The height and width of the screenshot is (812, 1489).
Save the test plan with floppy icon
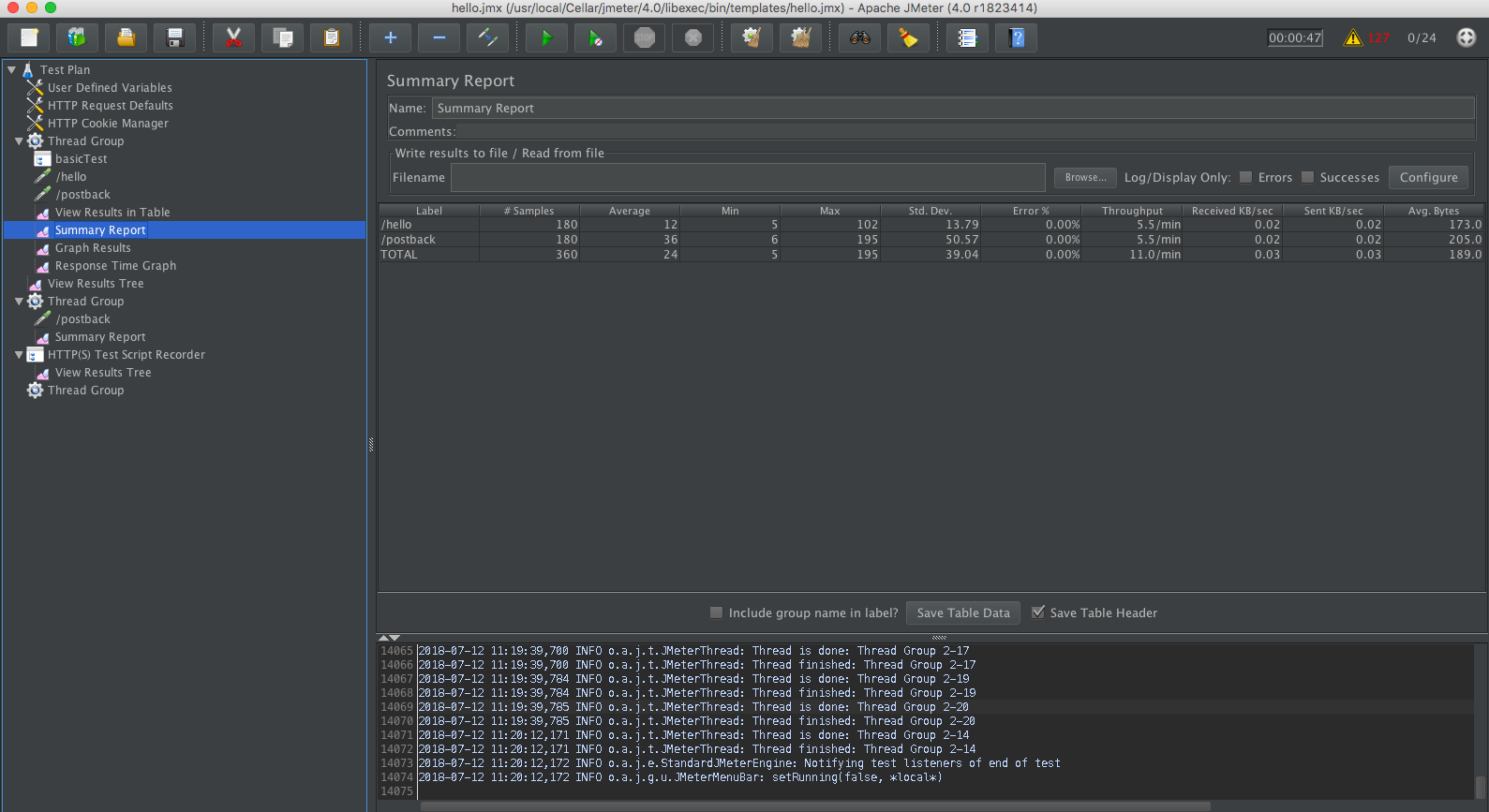point(175,37)
